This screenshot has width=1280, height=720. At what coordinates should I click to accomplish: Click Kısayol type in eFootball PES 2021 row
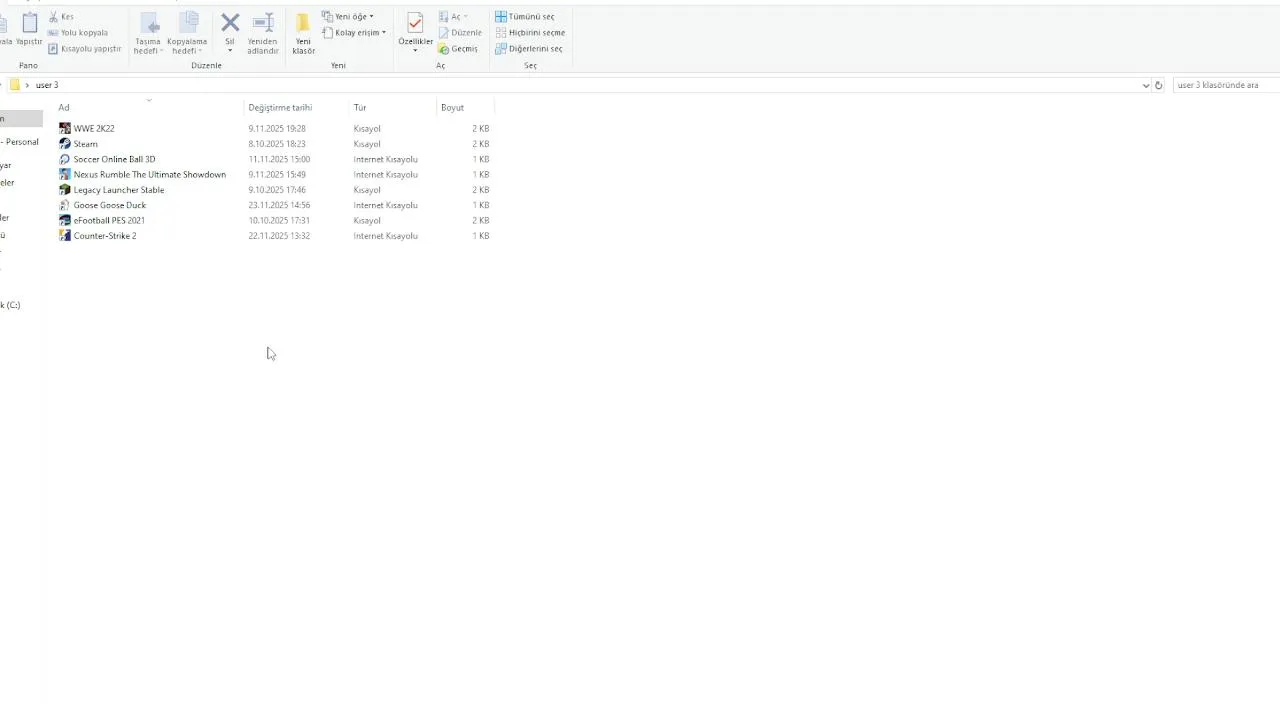[x=367, y=220]
